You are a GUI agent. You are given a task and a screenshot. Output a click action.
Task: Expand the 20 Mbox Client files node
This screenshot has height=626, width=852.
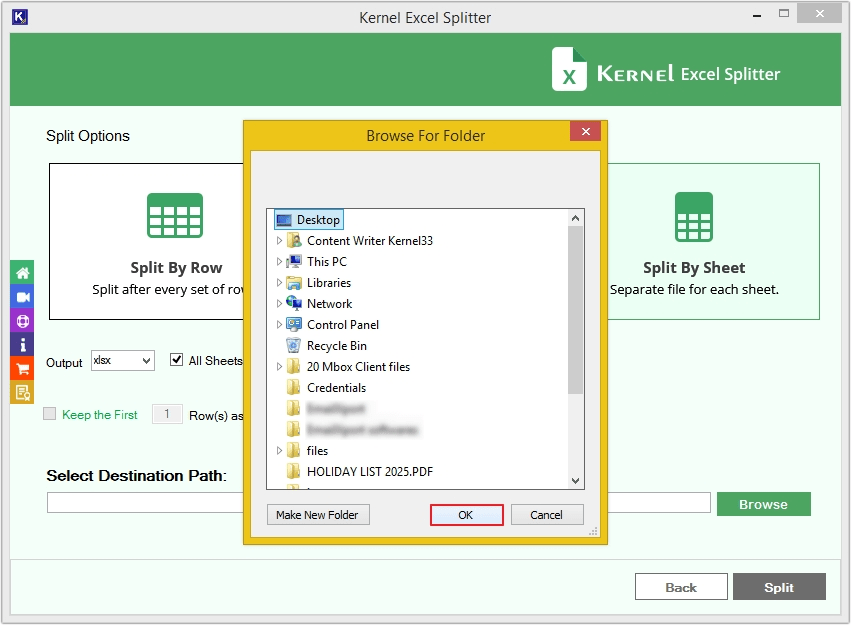[x=279, y=367]
